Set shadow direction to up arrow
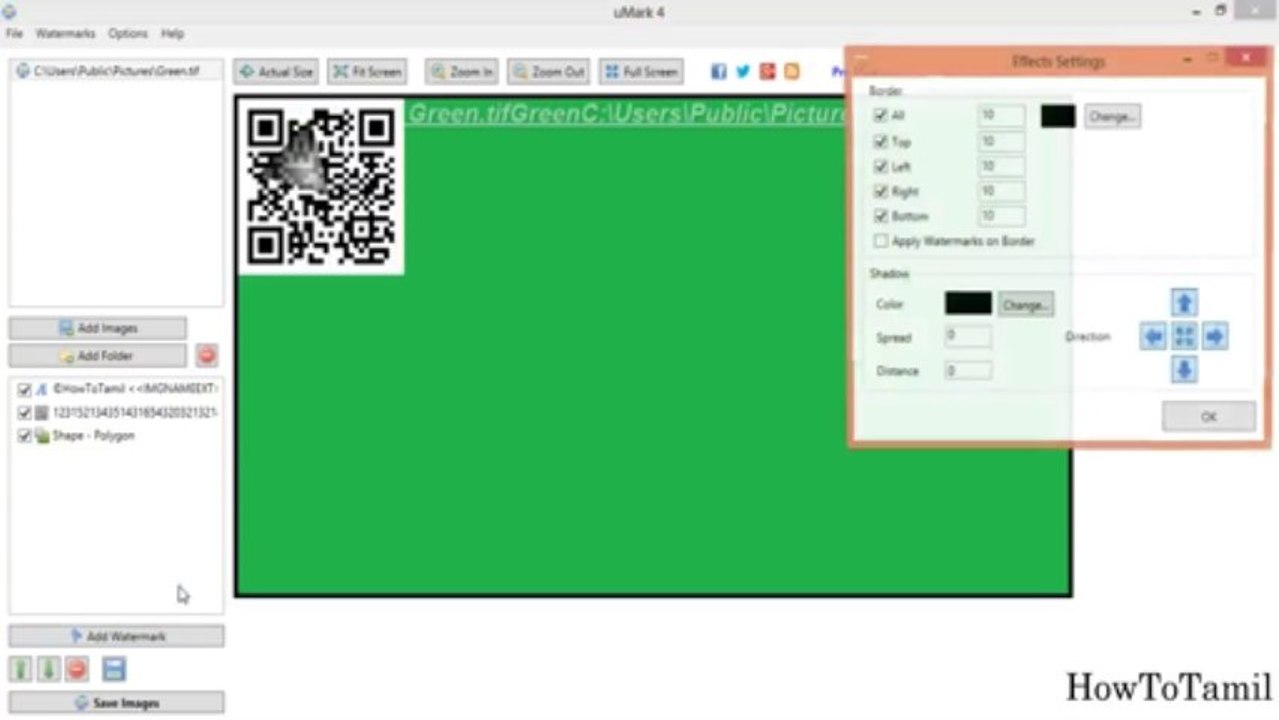The width and height of the screenshot is (1279, 720). (x=1184, y=303)
